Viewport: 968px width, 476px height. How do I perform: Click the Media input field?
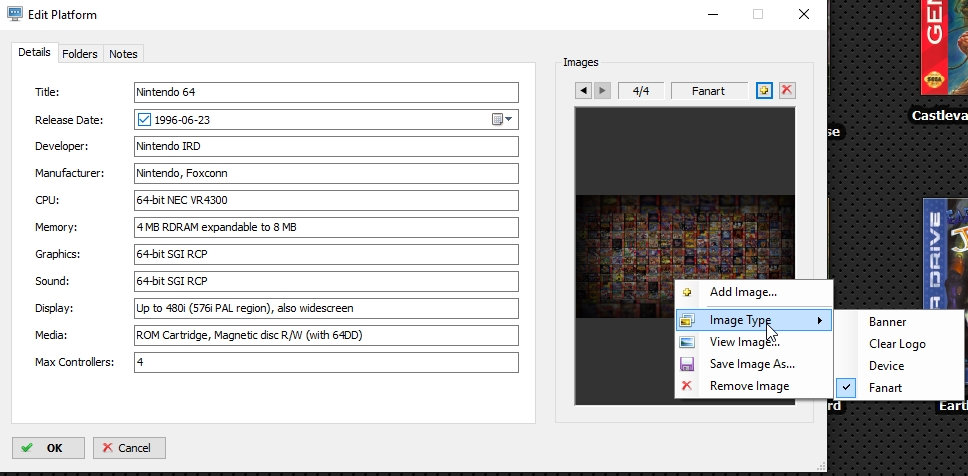click(326, 335)
